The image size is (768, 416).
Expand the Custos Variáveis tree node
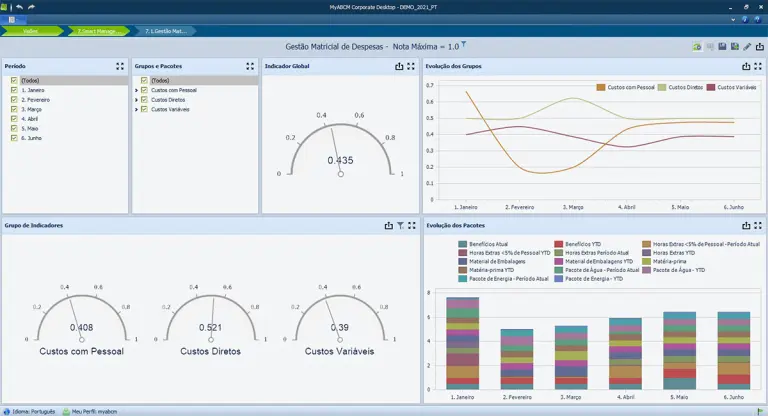(x=136, y=109)
